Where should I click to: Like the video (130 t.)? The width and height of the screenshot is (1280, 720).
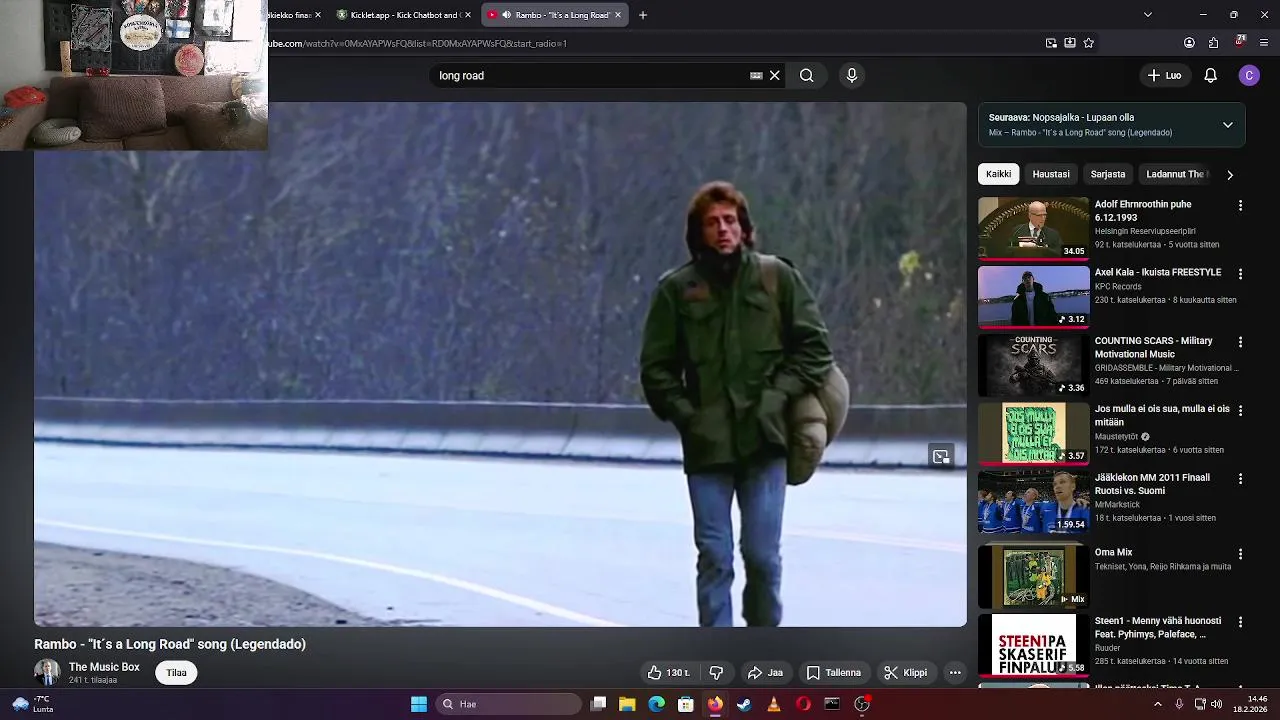[x=669, y=673]
